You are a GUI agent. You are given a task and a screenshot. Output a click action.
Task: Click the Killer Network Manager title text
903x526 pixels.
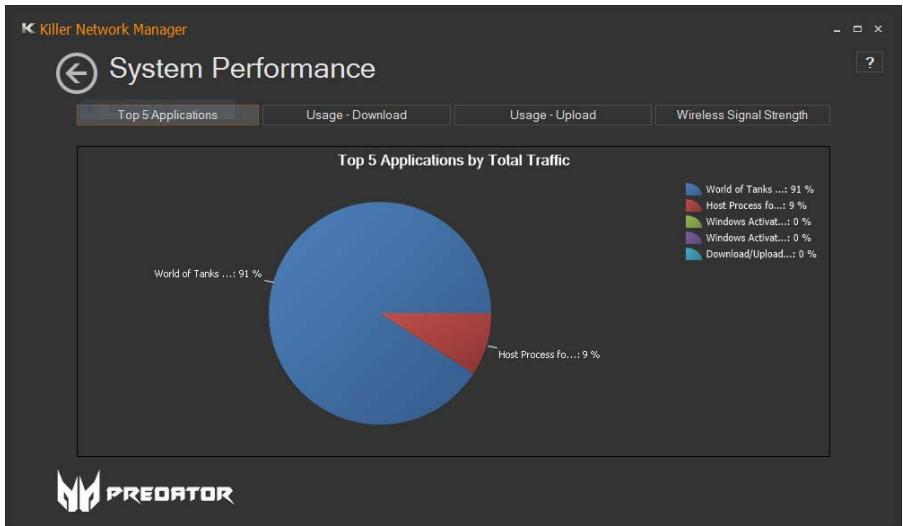pos(113,29)
